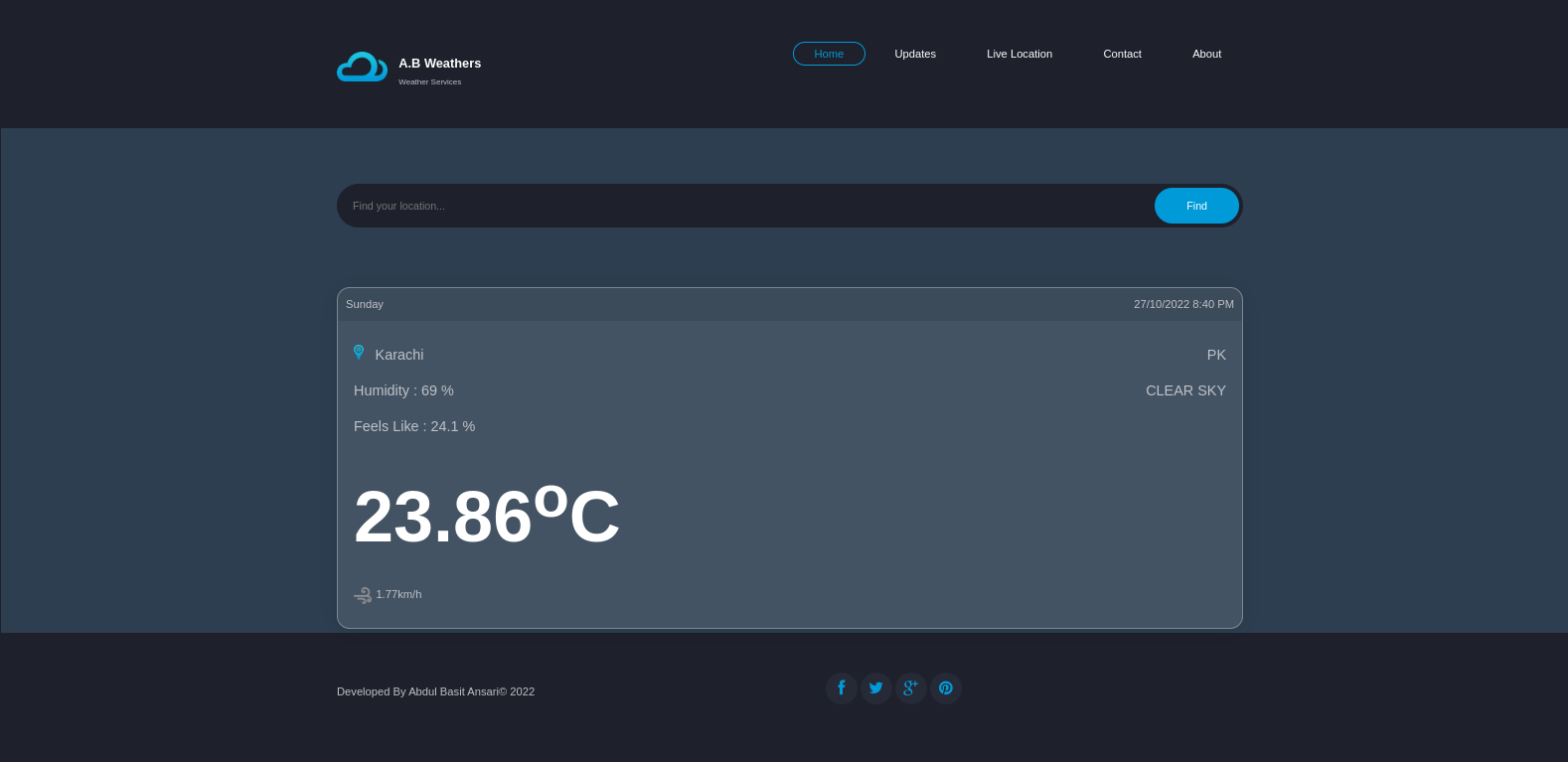Open the Live Location menu item
Image resolution: width=1568 pixels, height=762 pixels.
[1019, 54]
